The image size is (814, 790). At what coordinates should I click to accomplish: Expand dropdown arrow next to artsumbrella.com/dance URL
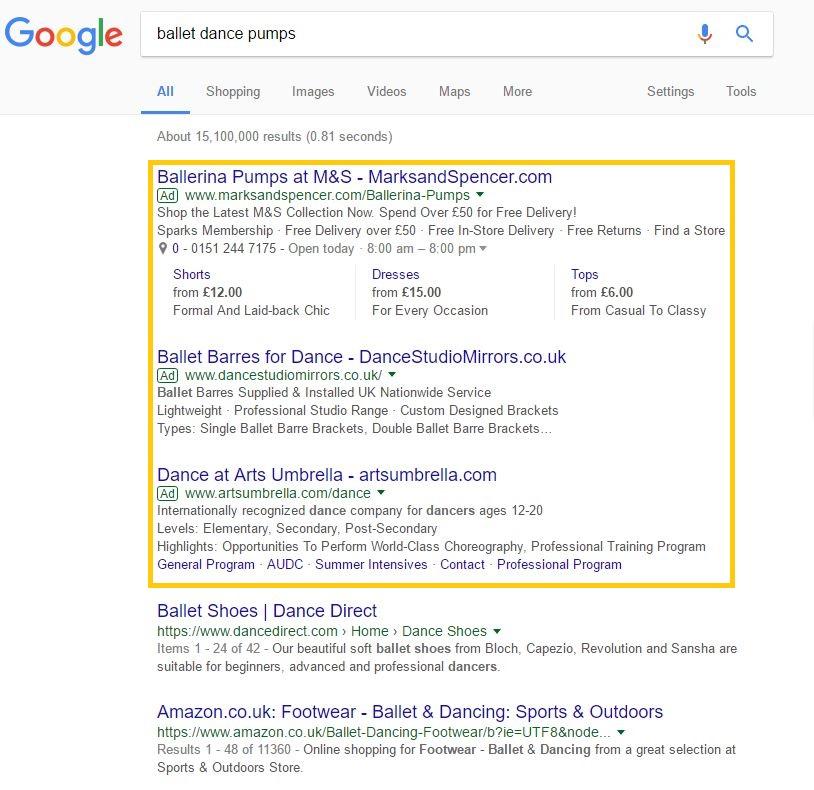[381, 492]
